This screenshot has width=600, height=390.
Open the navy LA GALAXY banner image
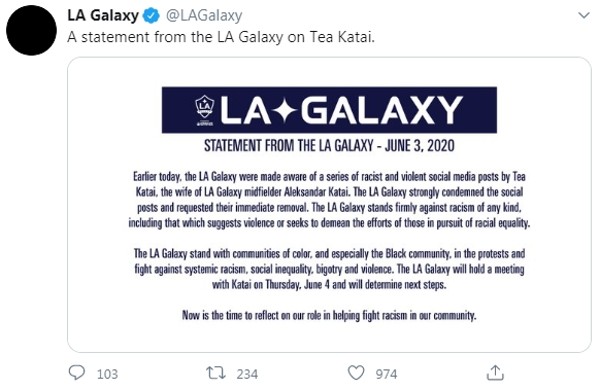coord(329,110)
